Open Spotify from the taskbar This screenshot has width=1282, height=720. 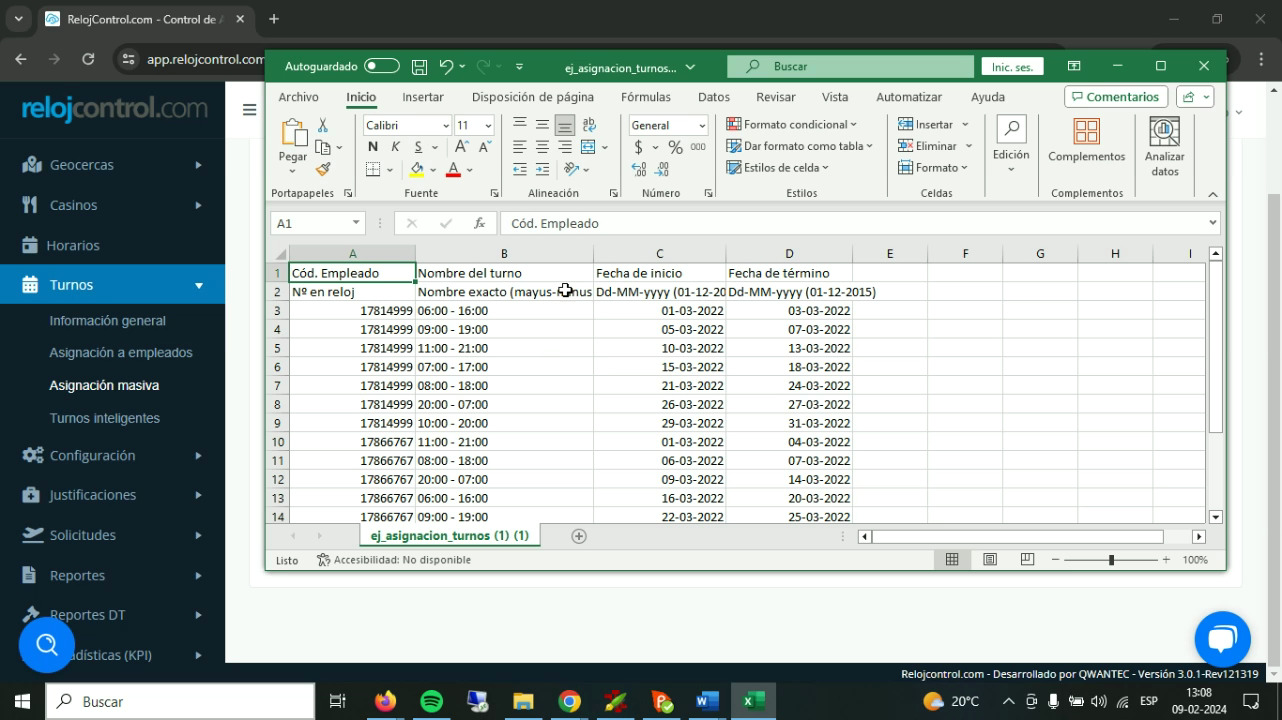click(431, 701)
